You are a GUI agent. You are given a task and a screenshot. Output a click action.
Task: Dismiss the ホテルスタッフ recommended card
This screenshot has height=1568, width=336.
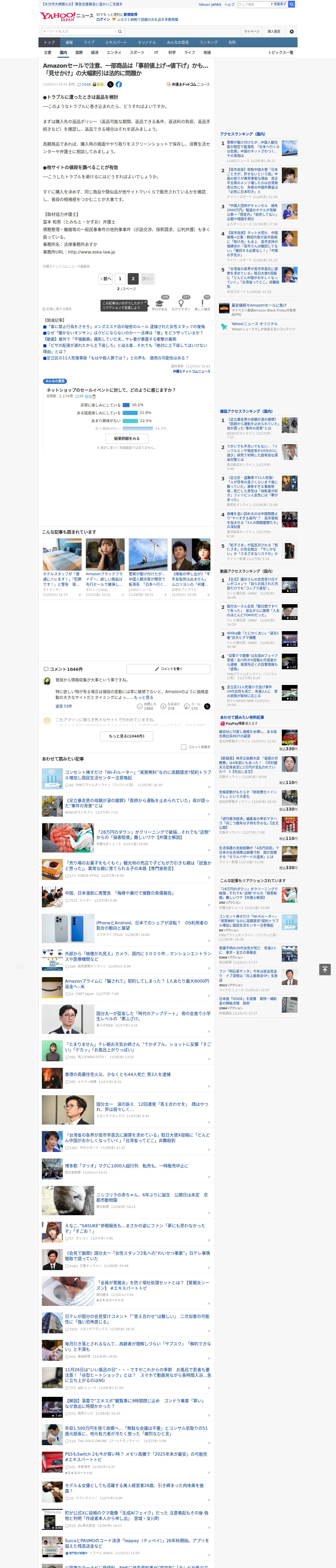point(79,595)
